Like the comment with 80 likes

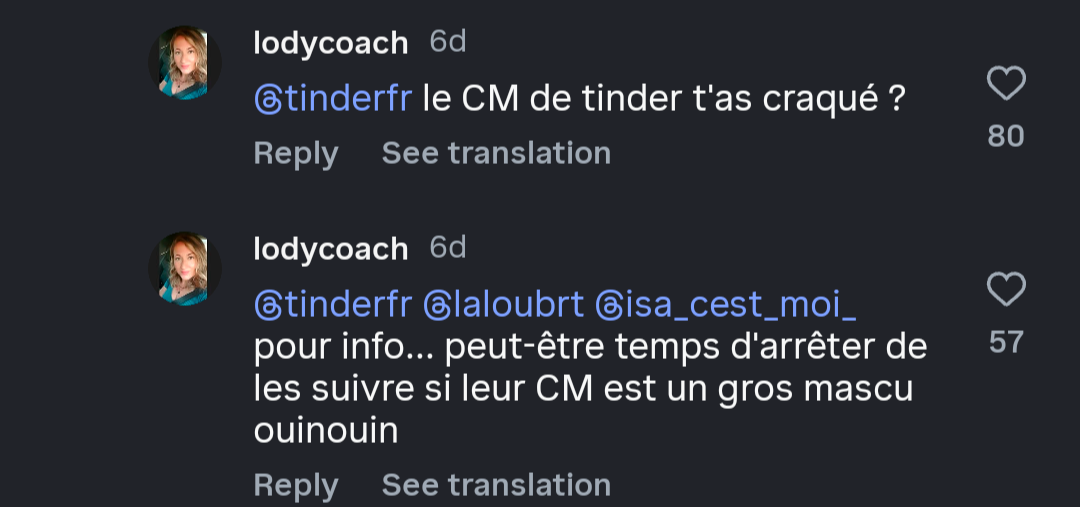1006,84
